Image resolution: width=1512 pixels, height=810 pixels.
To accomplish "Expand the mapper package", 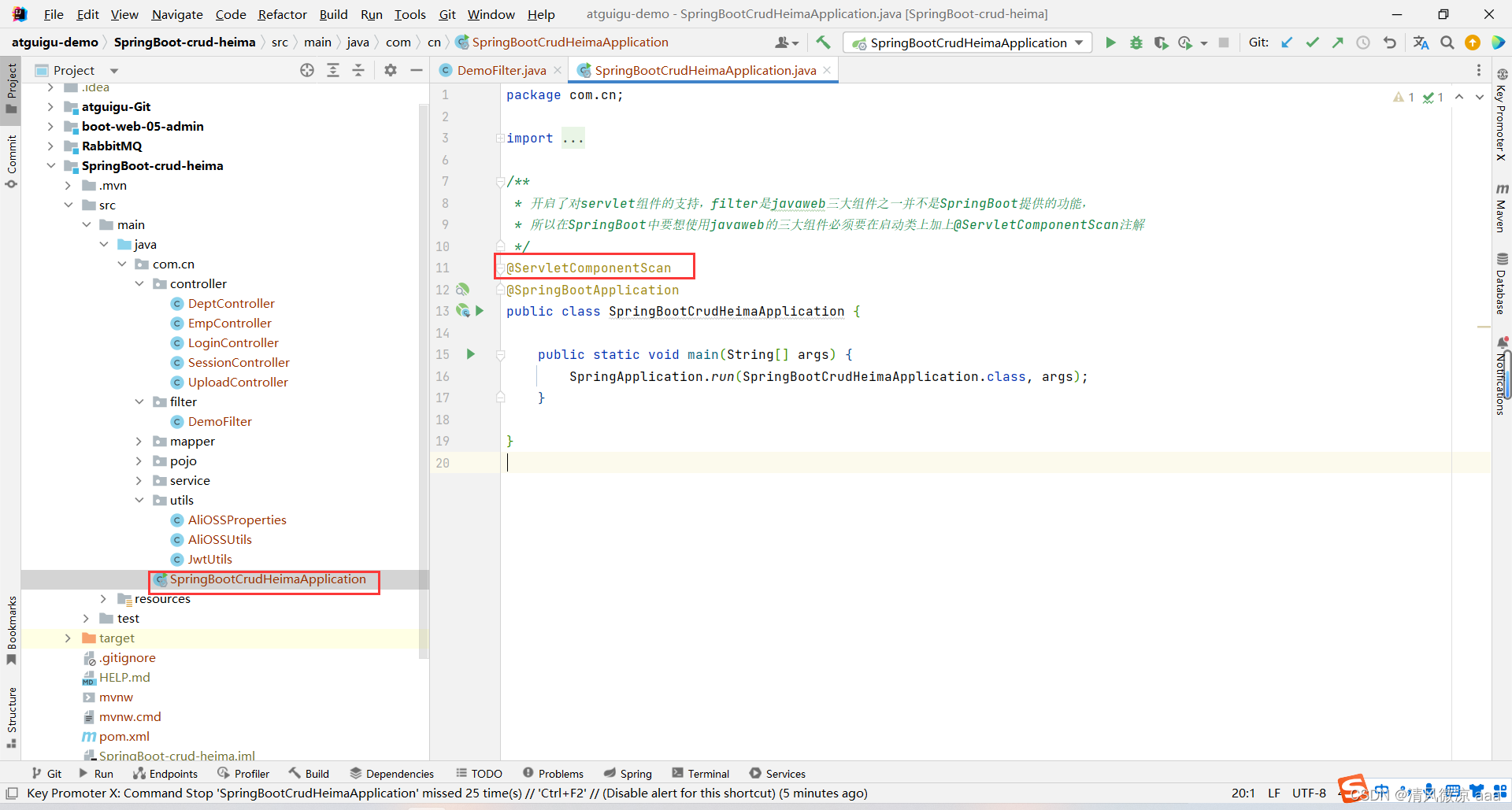I will (x=139, y=441).
